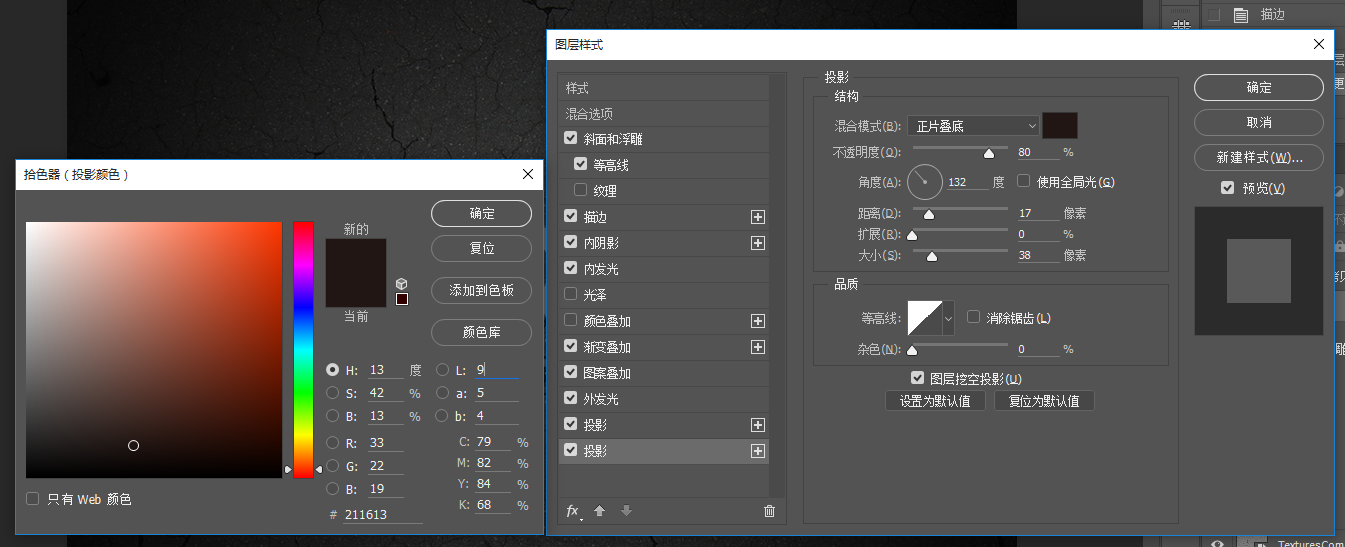
Task: Click the angle dial for 角度
Action: [925, 182]
